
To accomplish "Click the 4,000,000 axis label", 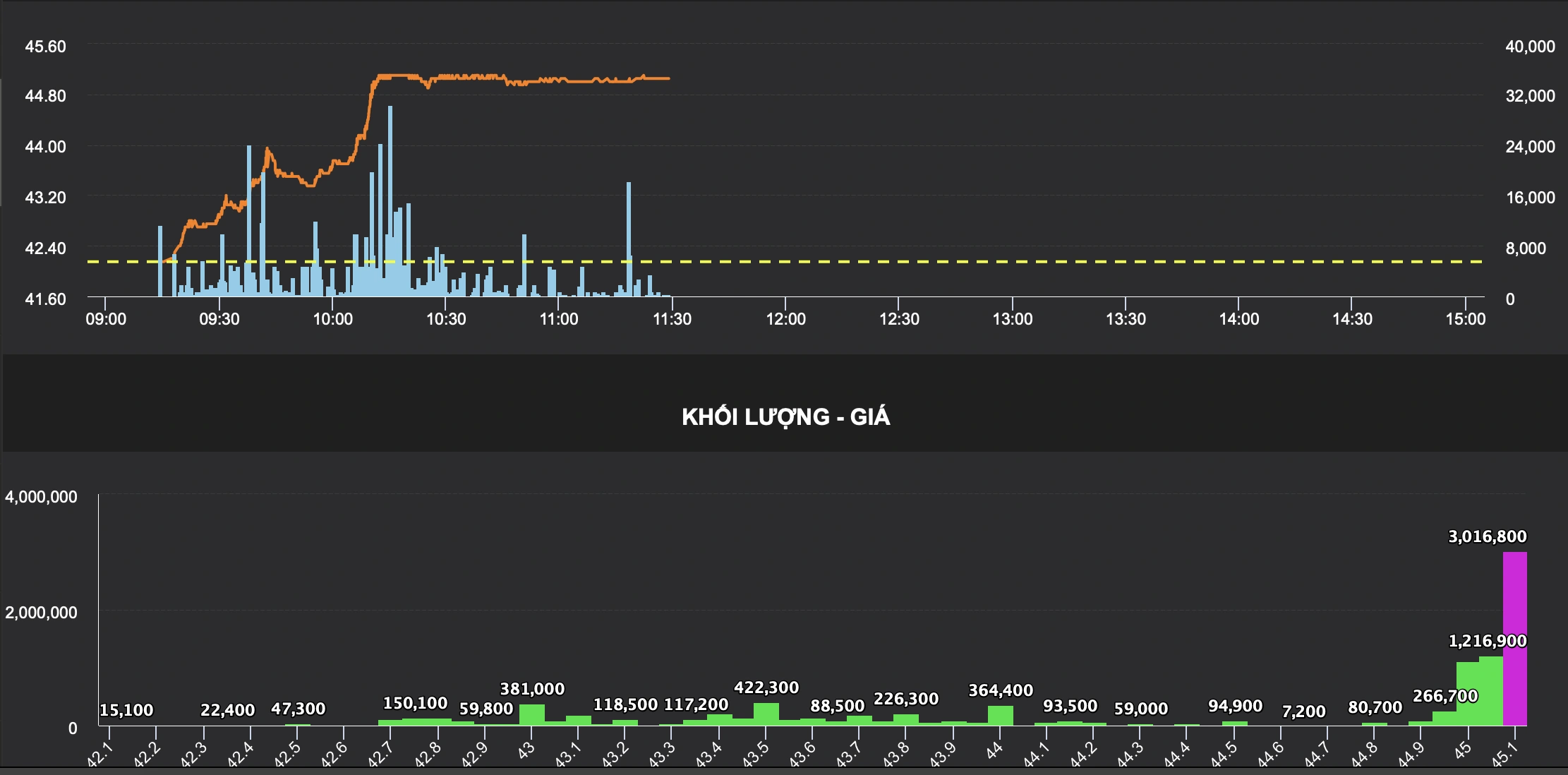I will [x=41, y=497].
